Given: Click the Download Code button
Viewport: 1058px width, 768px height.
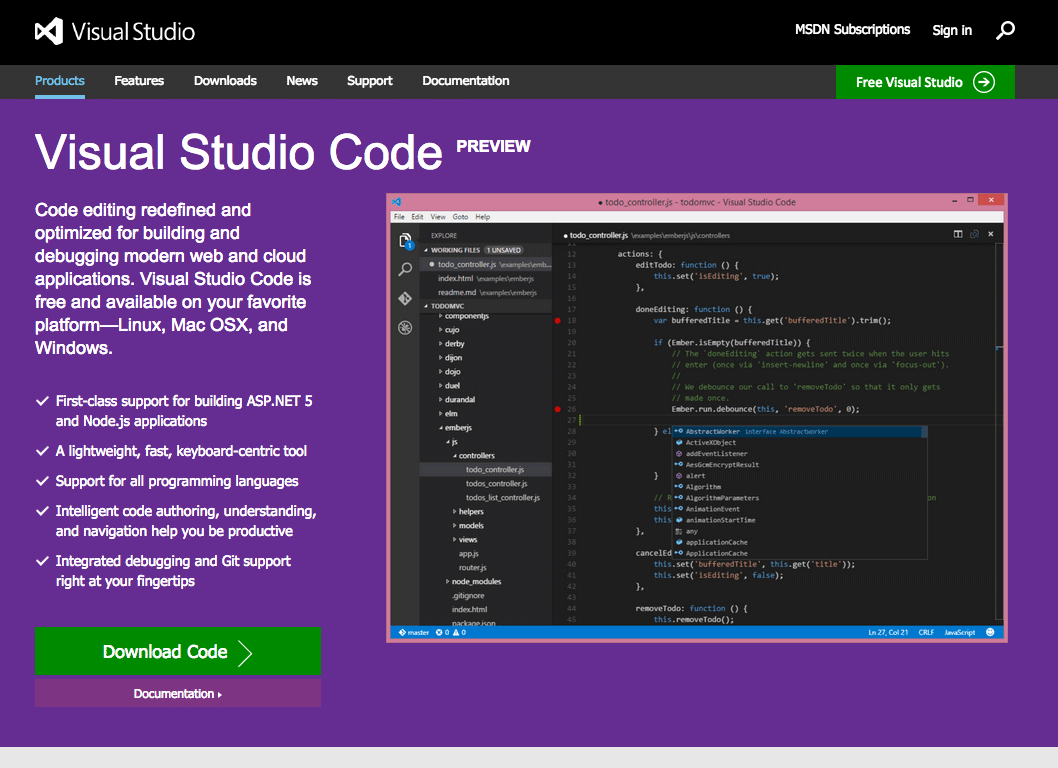Looking at the screenshot, I should tap(178, 651).
